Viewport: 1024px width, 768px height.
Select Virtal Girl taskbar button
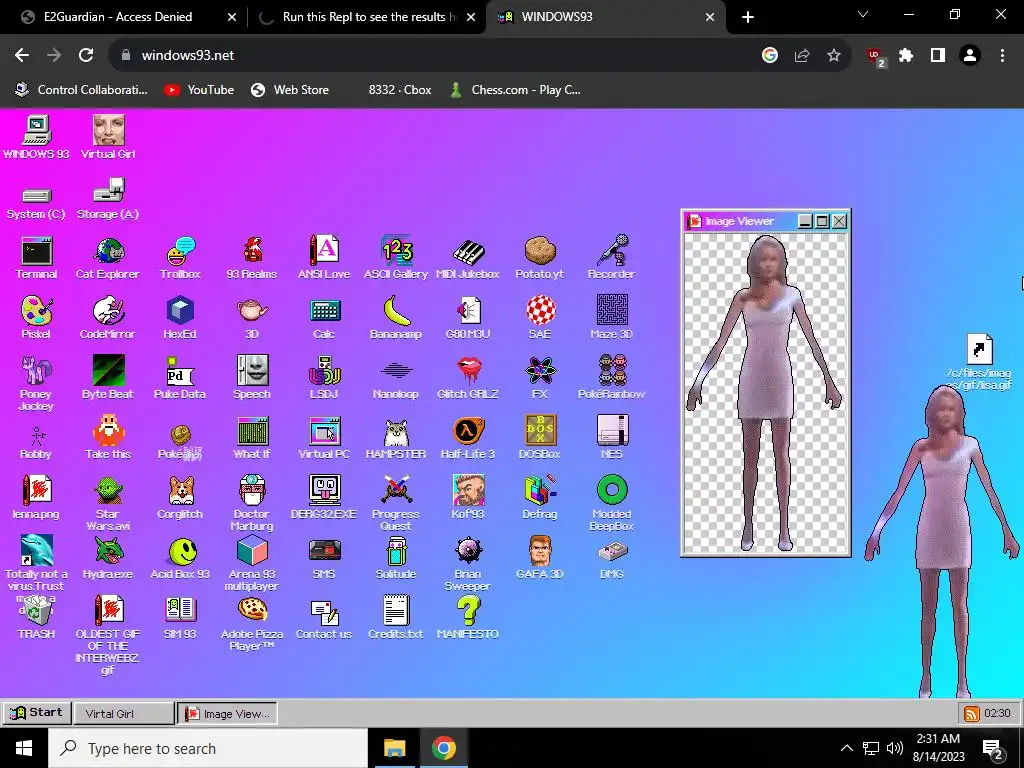pyautogui.click(x=123, y=713)
